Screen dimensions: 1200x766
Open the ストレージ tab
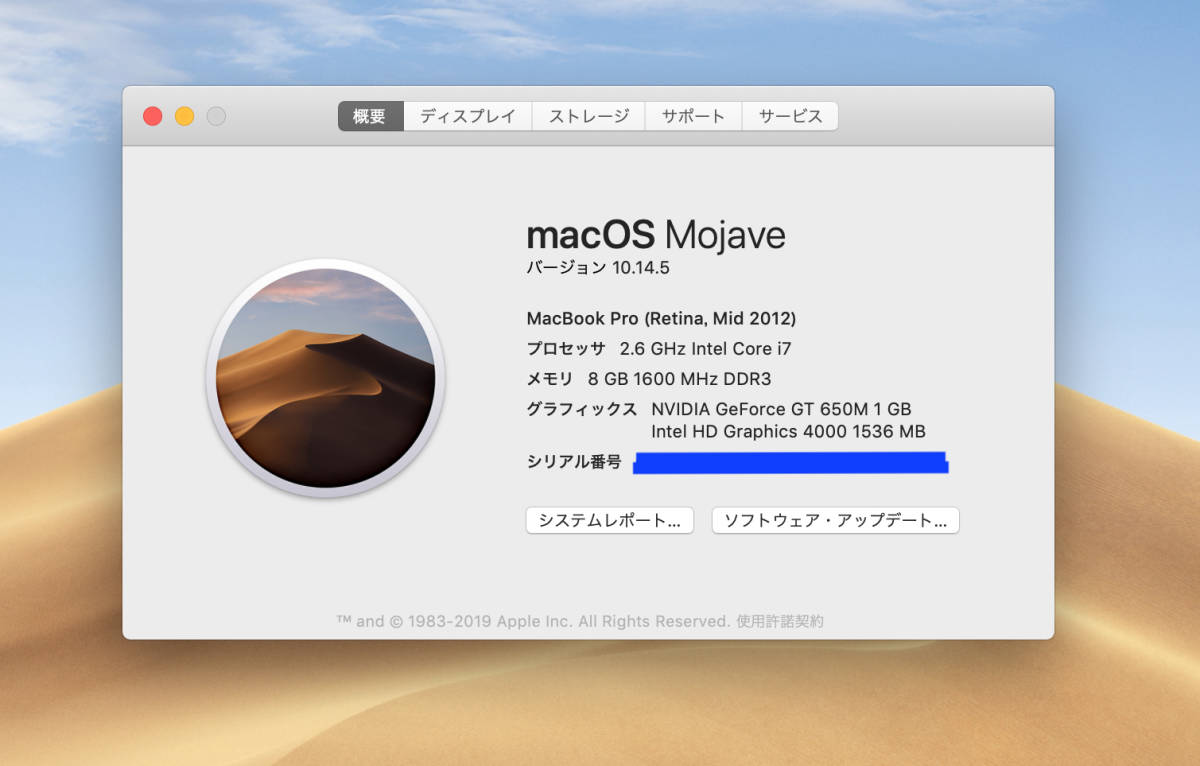click(588, 116)
